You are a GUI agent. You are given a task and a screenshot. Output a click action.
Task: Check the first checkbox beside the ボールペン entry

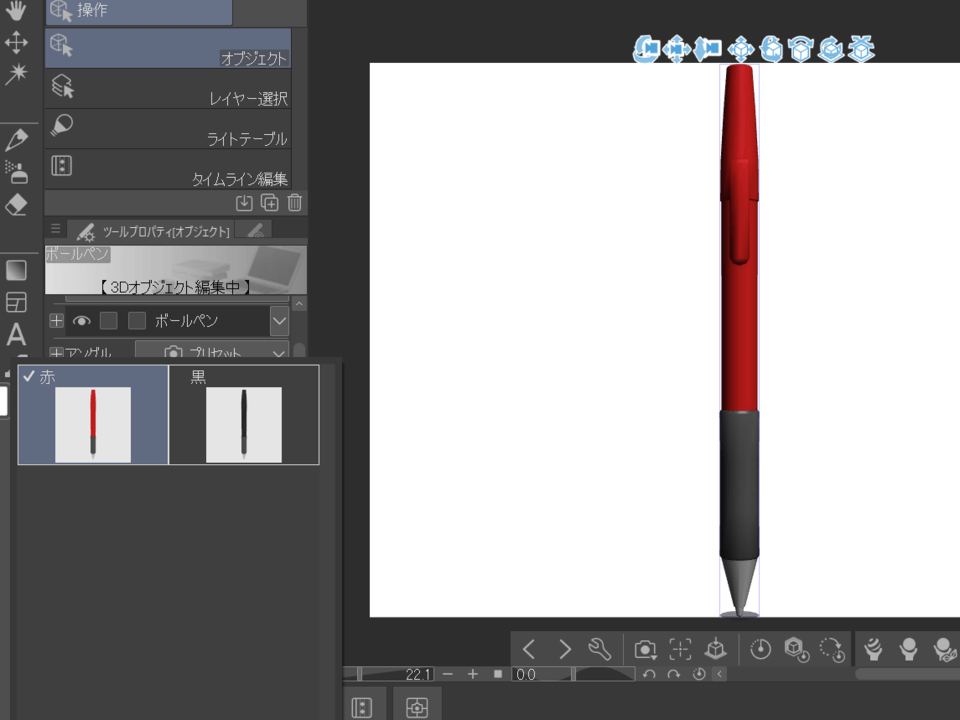point(108,320)
